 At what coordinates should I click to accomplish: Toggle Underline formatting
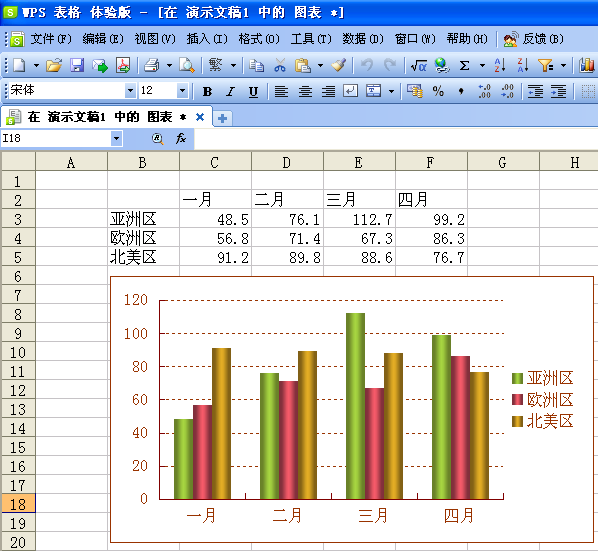pyautogui.click(x=253, y=92)
